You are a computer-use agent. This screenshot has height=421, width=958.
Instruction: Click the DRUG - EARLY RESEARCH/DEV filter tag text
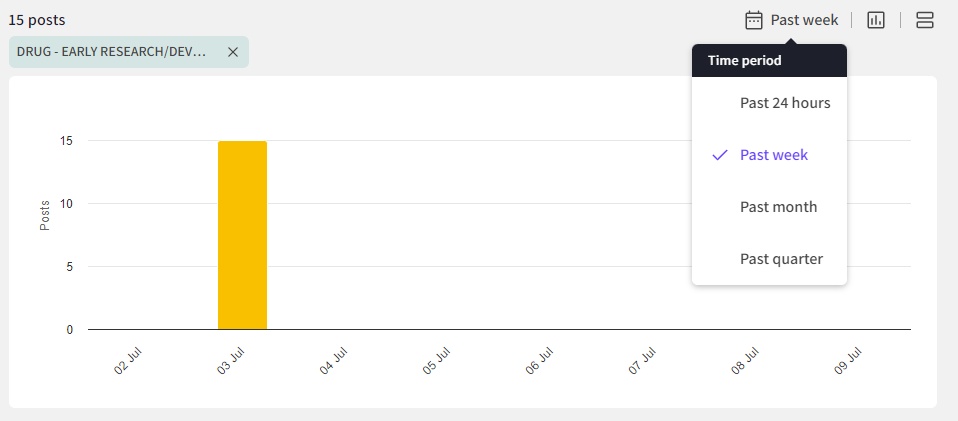112,52
